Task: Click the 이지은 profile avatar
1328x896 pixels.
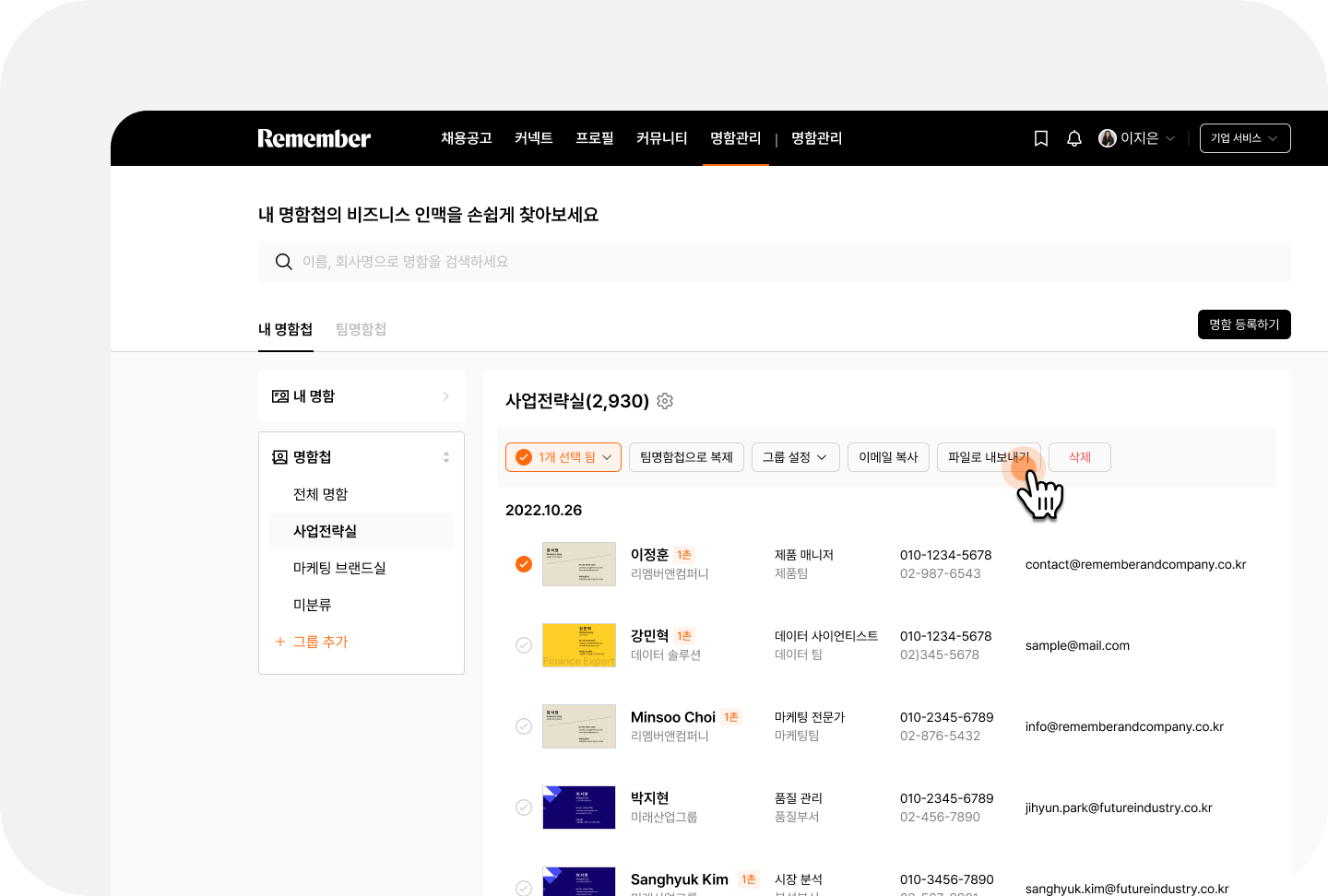Action: click(x=1108, y=138)
